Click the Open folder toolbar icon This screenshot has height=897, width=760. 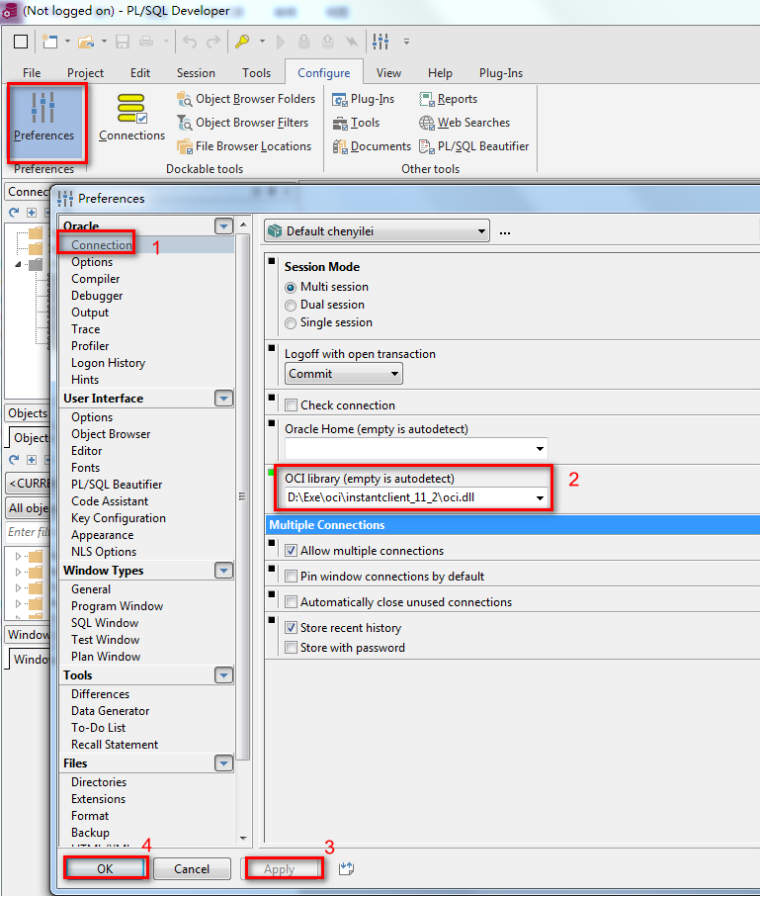pos(86,42)
